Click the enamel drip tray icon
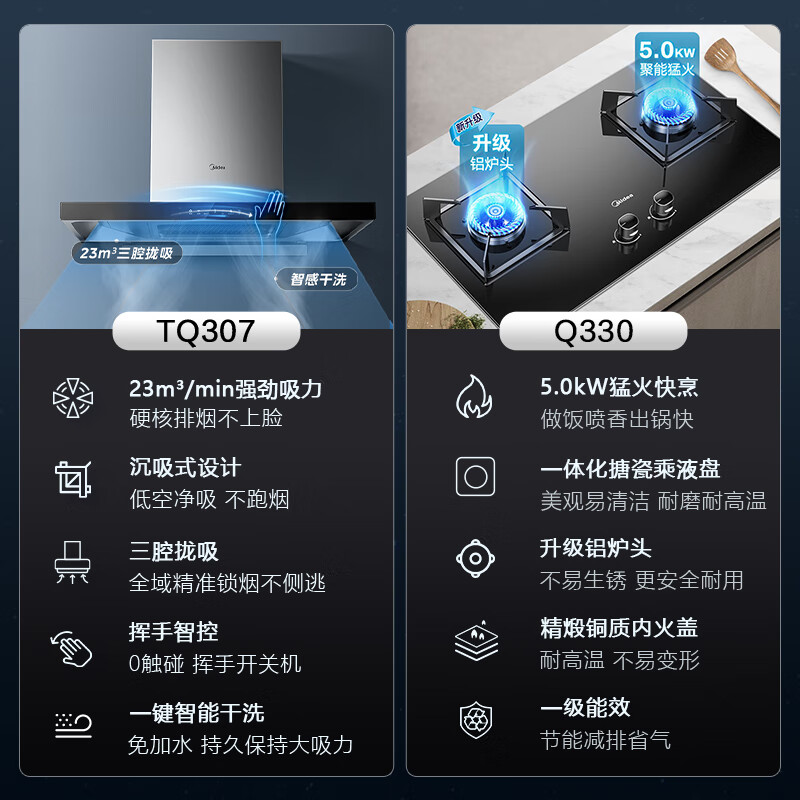This screenshot has height=800, width=800. click(476, 476)
